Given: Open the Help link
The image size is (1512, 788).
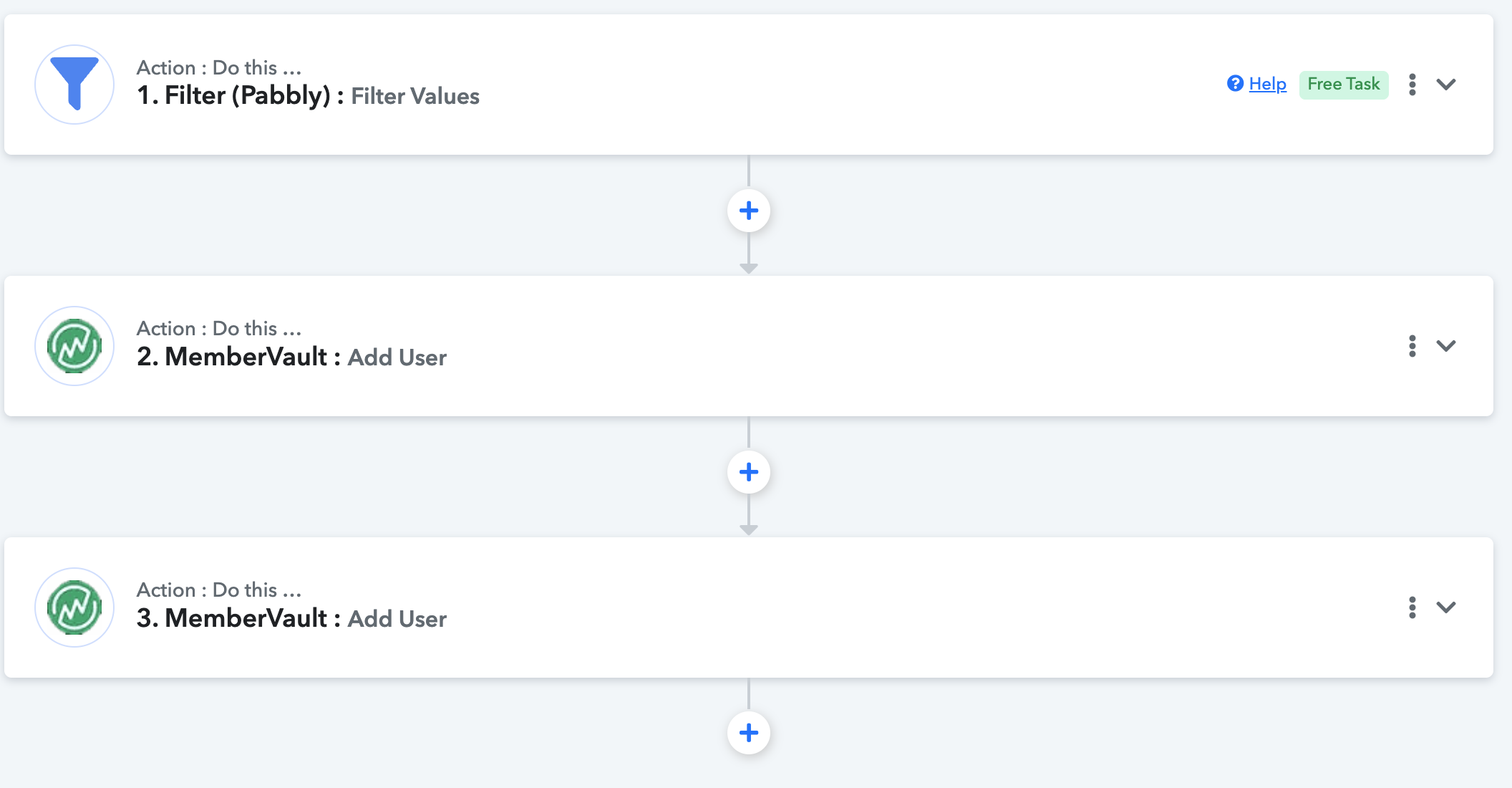Looking at the screenshot, I should click(1267, 84).
